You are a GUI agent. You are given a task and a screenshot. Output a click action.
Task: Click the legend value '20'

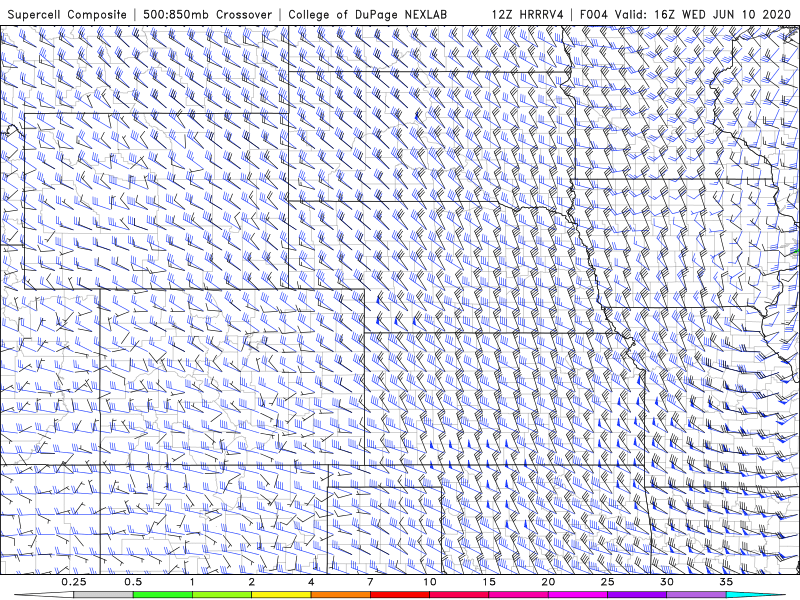548,582
